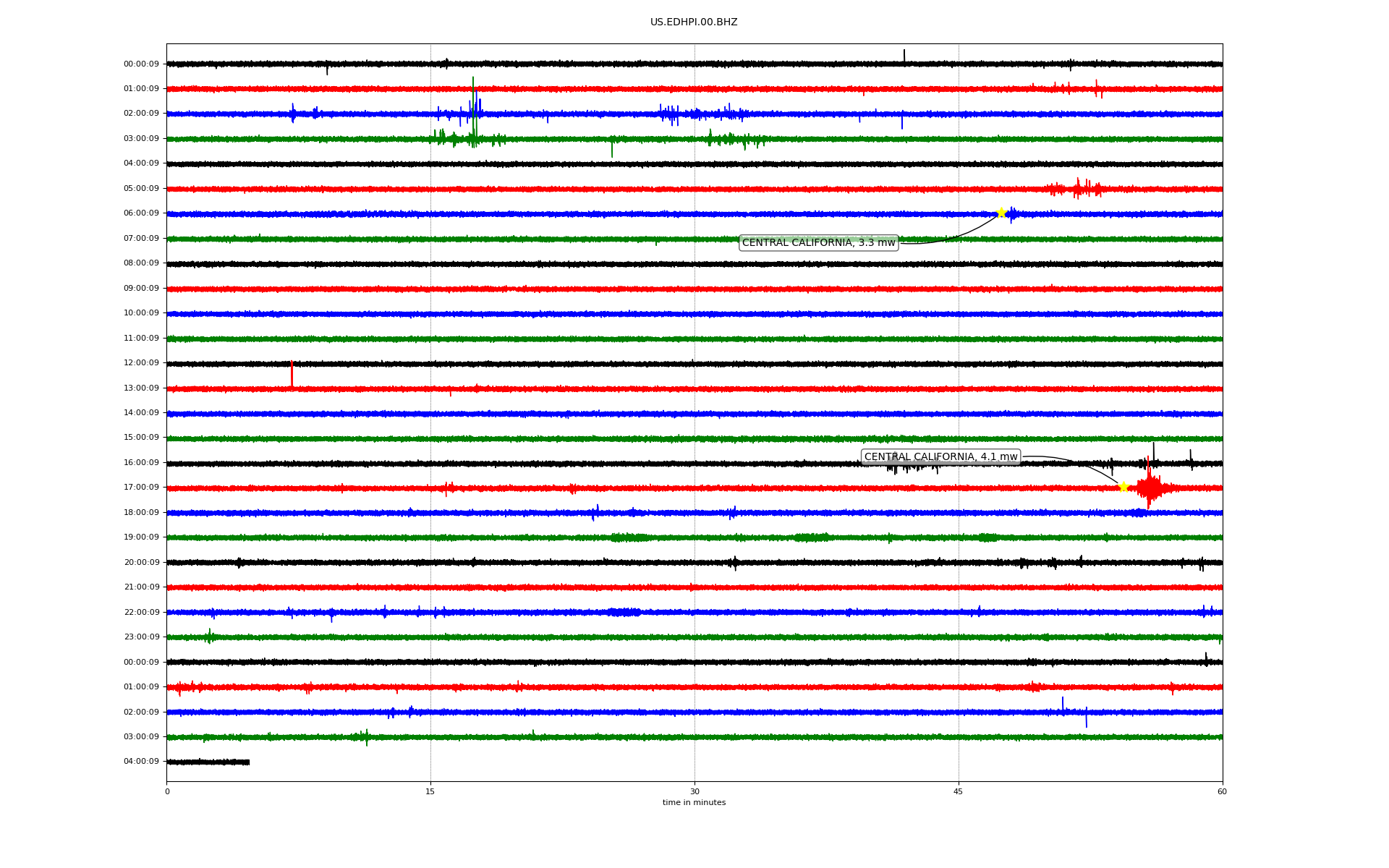Click the 60 tick on the x-axis
This screenshot has height=868, width=1389.
1222,791
